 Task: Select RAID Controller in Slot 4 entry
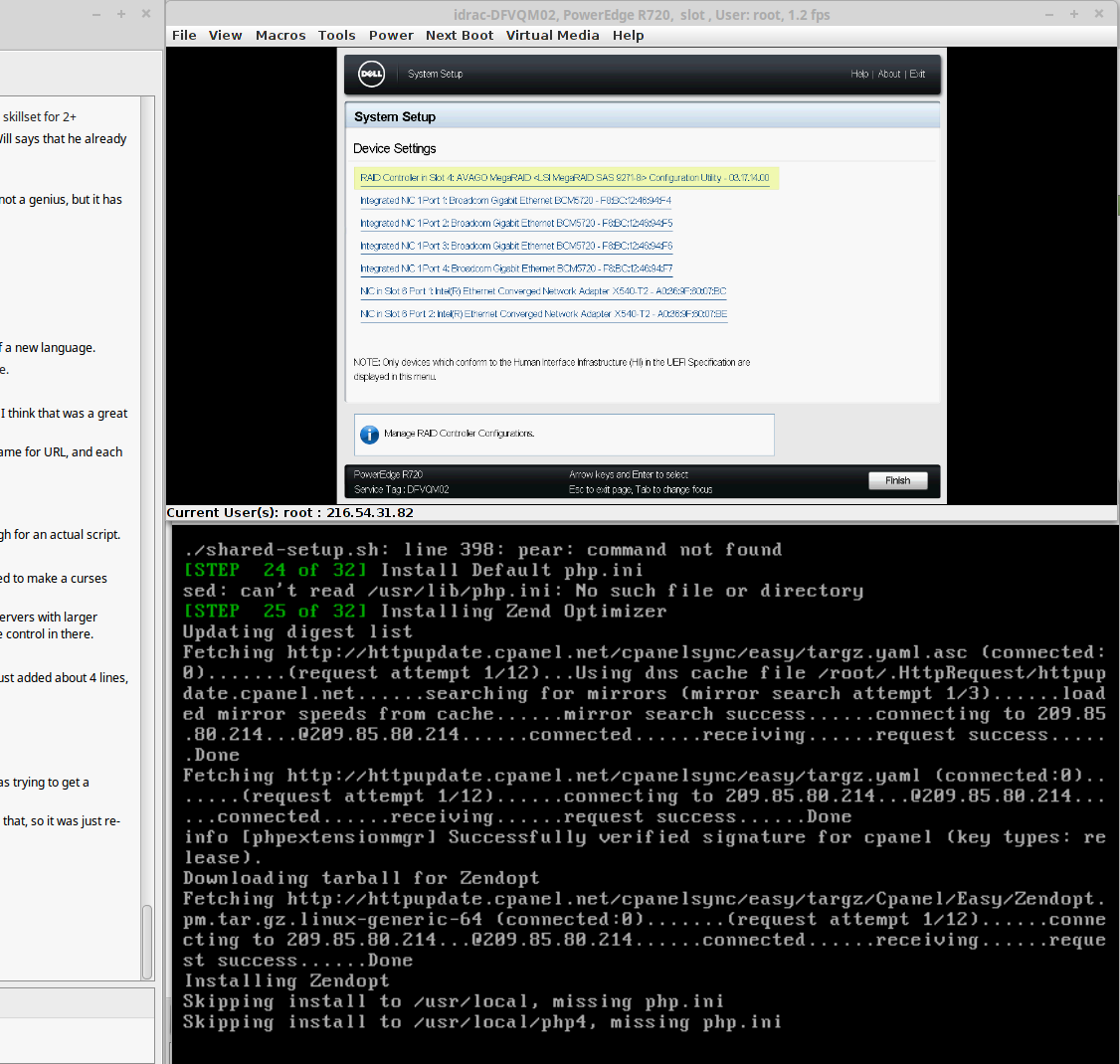(564, 178)
